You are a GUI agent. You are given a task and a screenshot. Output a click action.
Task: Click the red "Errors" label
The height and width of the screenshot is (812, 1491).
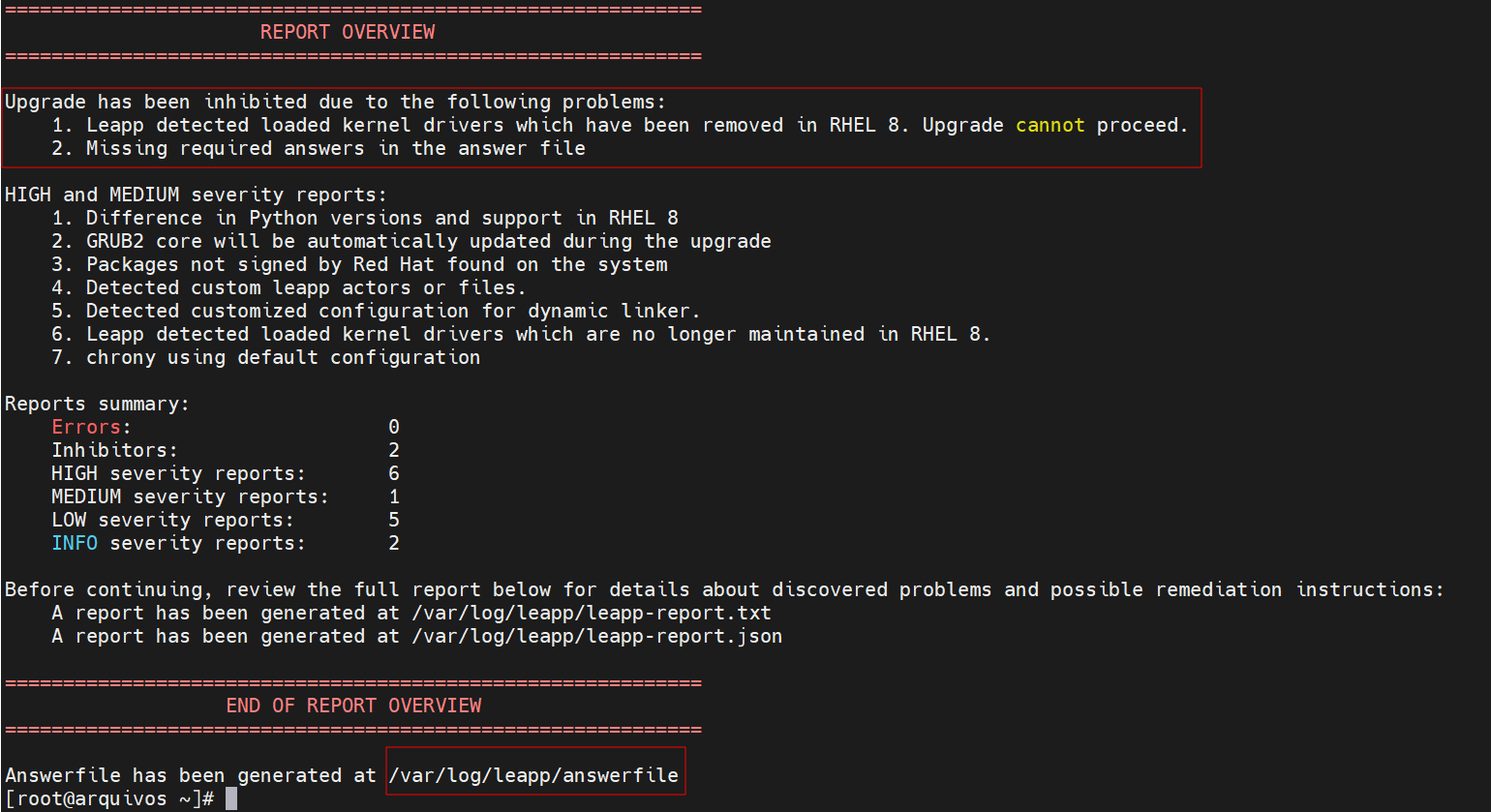pos(86,427)
